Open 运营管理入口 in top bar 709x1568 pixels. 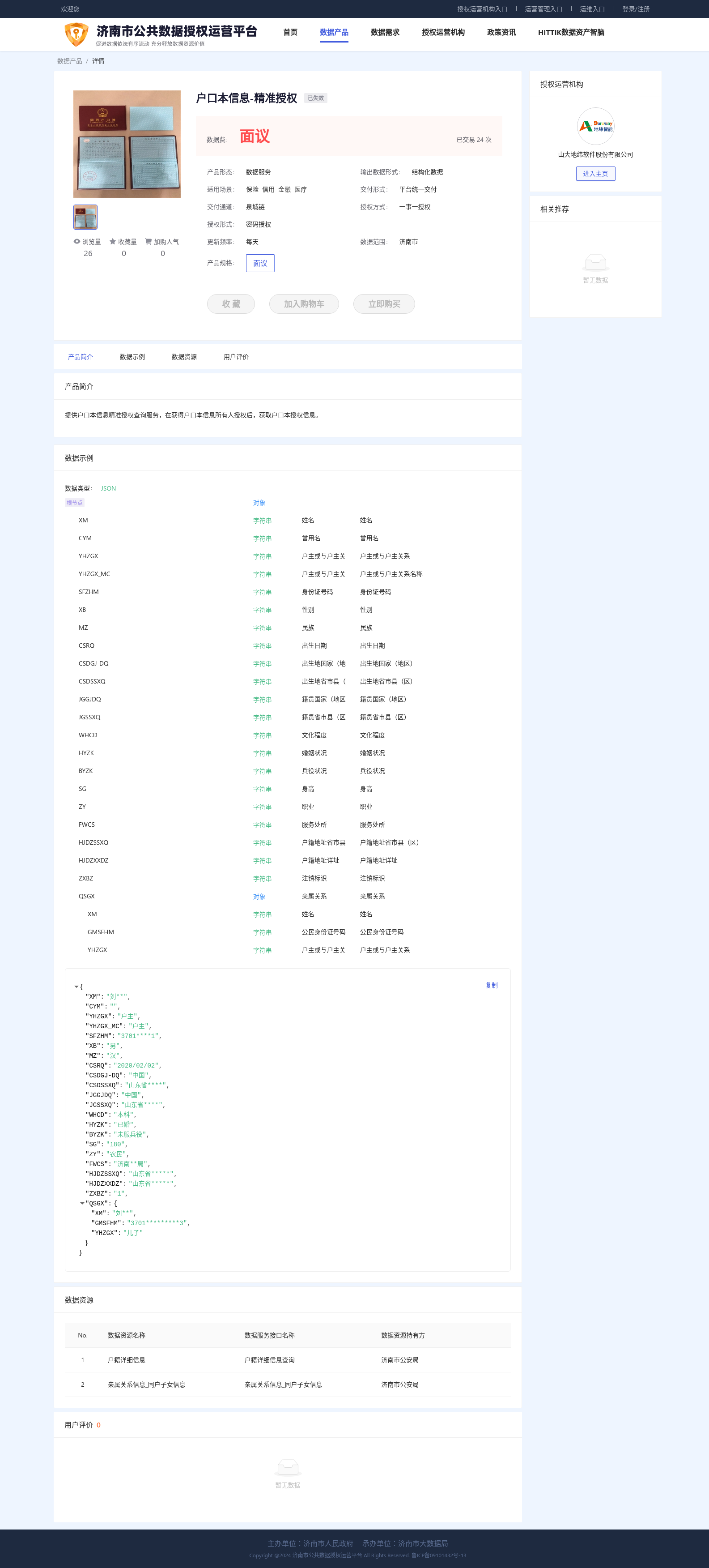pyautogui.click(x=543, y=9)
